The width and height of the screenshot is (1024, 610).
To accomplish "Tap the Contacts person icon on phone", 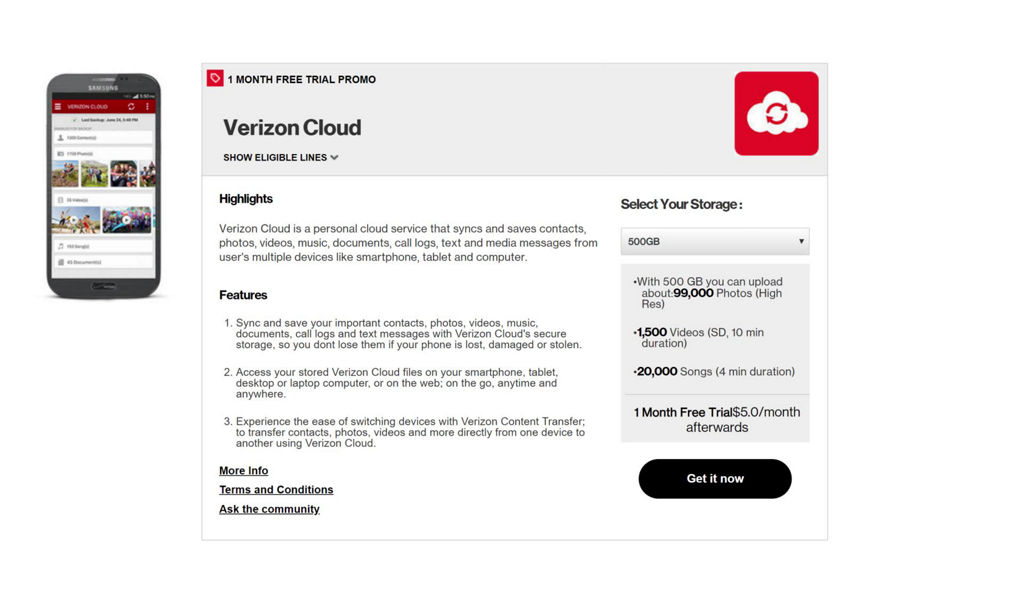I will 61,137.
